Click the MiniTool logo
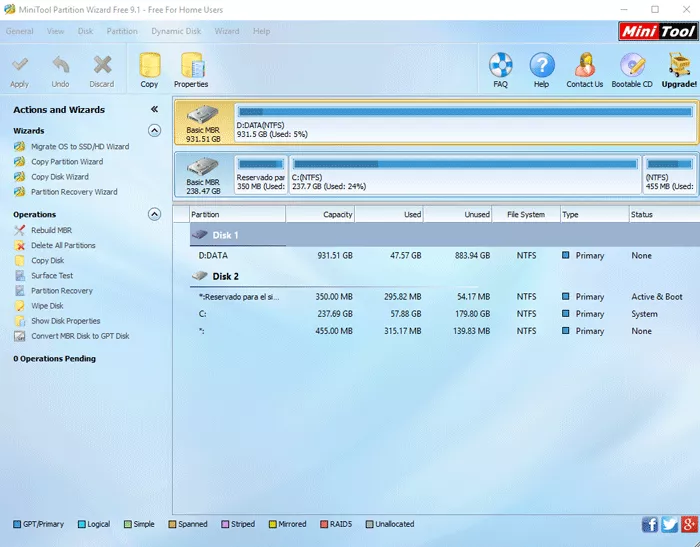This screenshot has width=700, height=547. (658, 31)
